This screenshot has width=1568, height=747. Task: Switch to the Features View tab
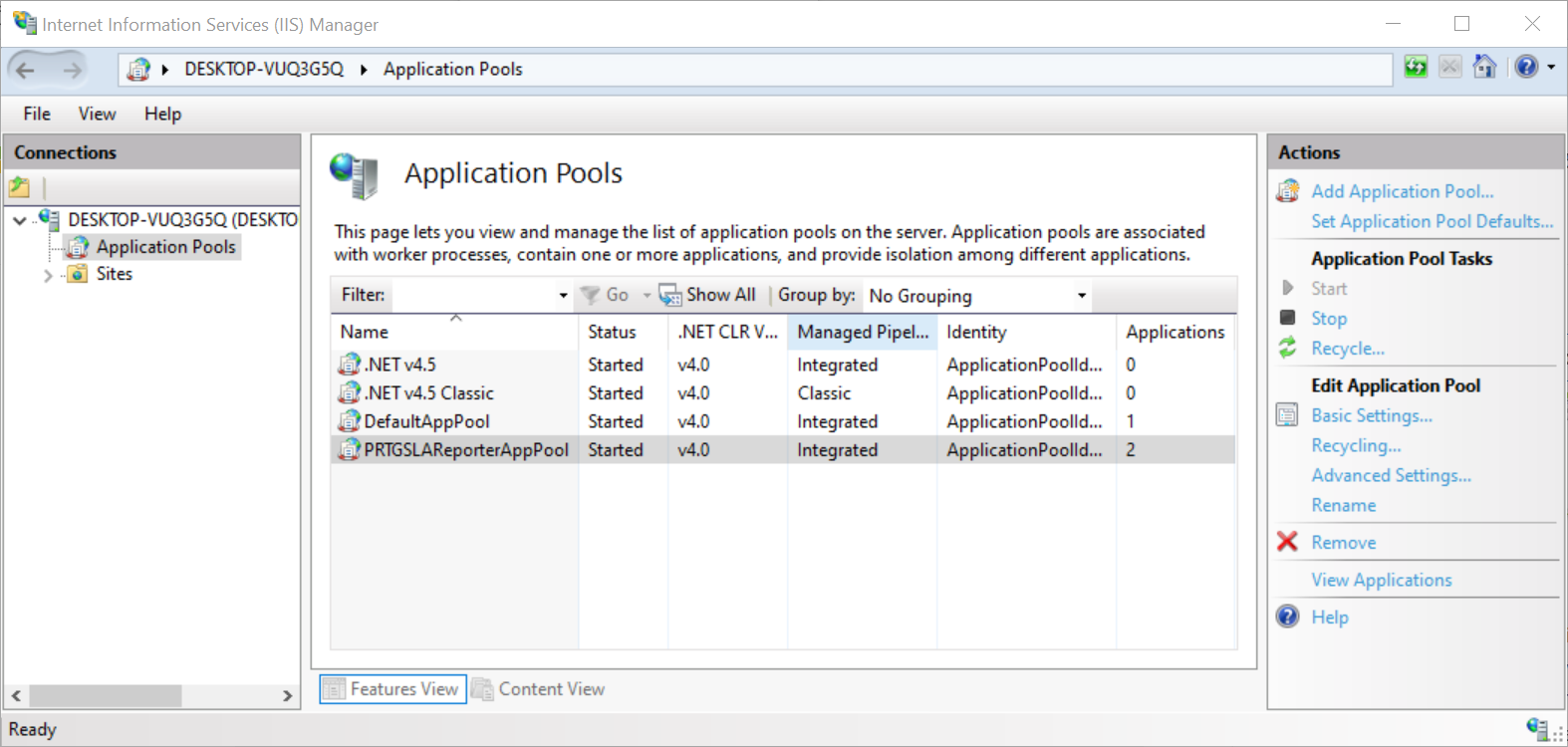(393, 689)
